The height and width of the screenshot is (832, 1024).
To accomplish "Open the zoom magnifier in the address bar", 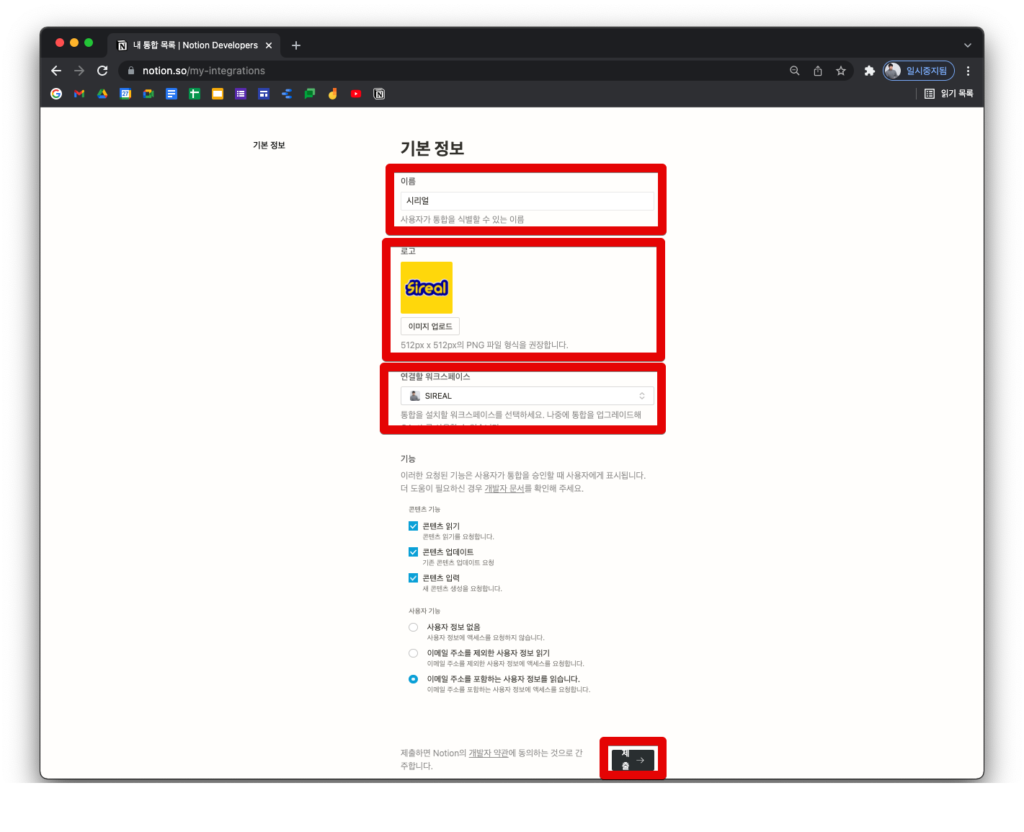I will pyautogui.click(x=794, y=71).
